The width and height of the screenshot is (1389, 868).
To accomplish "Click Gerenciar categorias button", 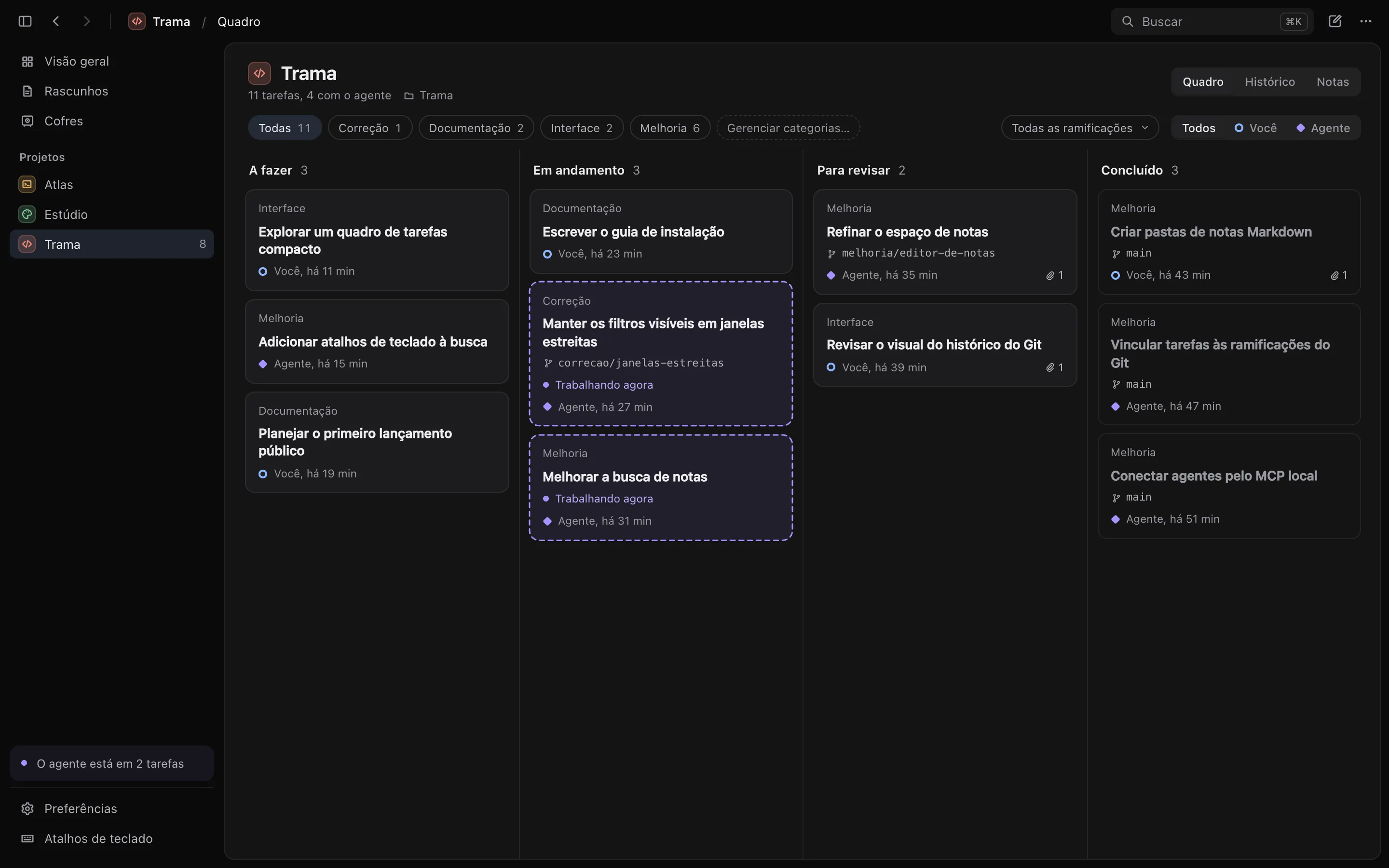I will [x=788, y=128].
